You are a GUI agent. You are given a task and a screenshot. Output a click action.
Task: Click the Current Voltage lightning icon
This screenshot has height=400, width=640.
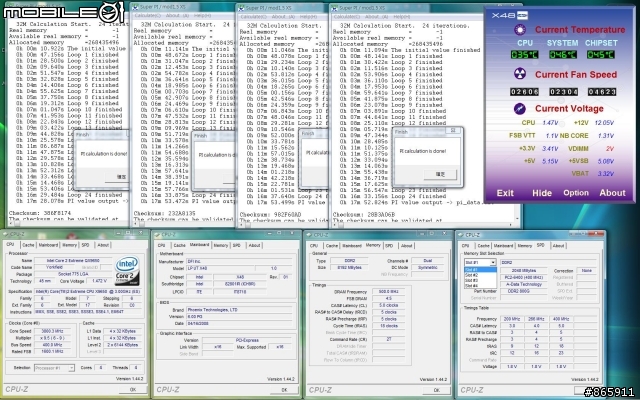520,109
